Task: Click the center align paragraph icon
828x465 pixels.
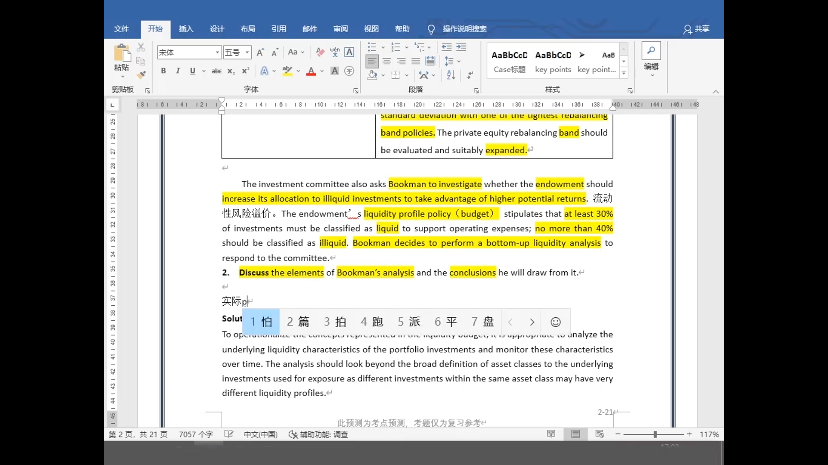Action: 387,62
